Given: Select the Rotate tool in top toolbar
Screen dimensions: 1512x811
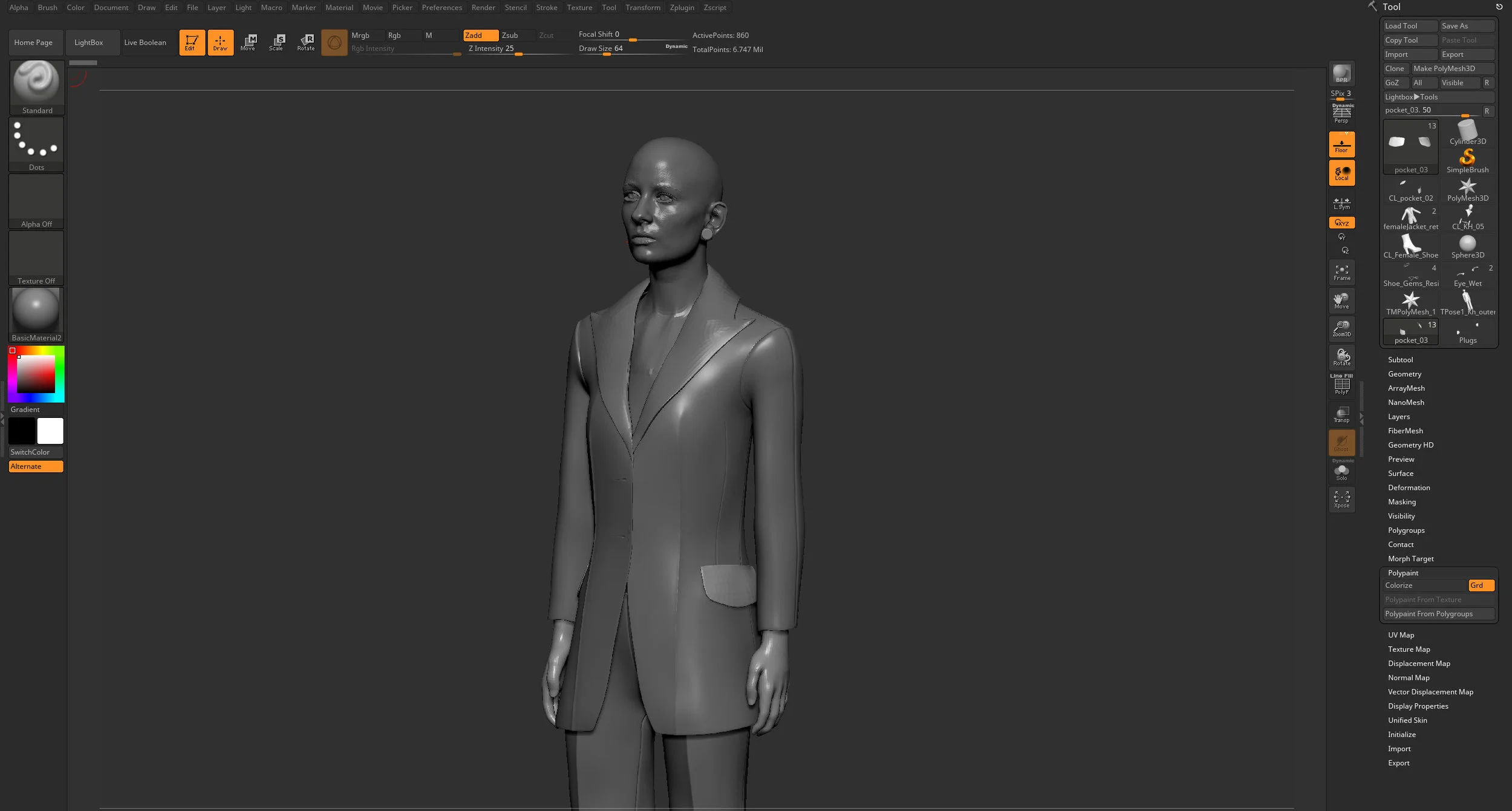Looking at the screenshot, I should point(306,42).
